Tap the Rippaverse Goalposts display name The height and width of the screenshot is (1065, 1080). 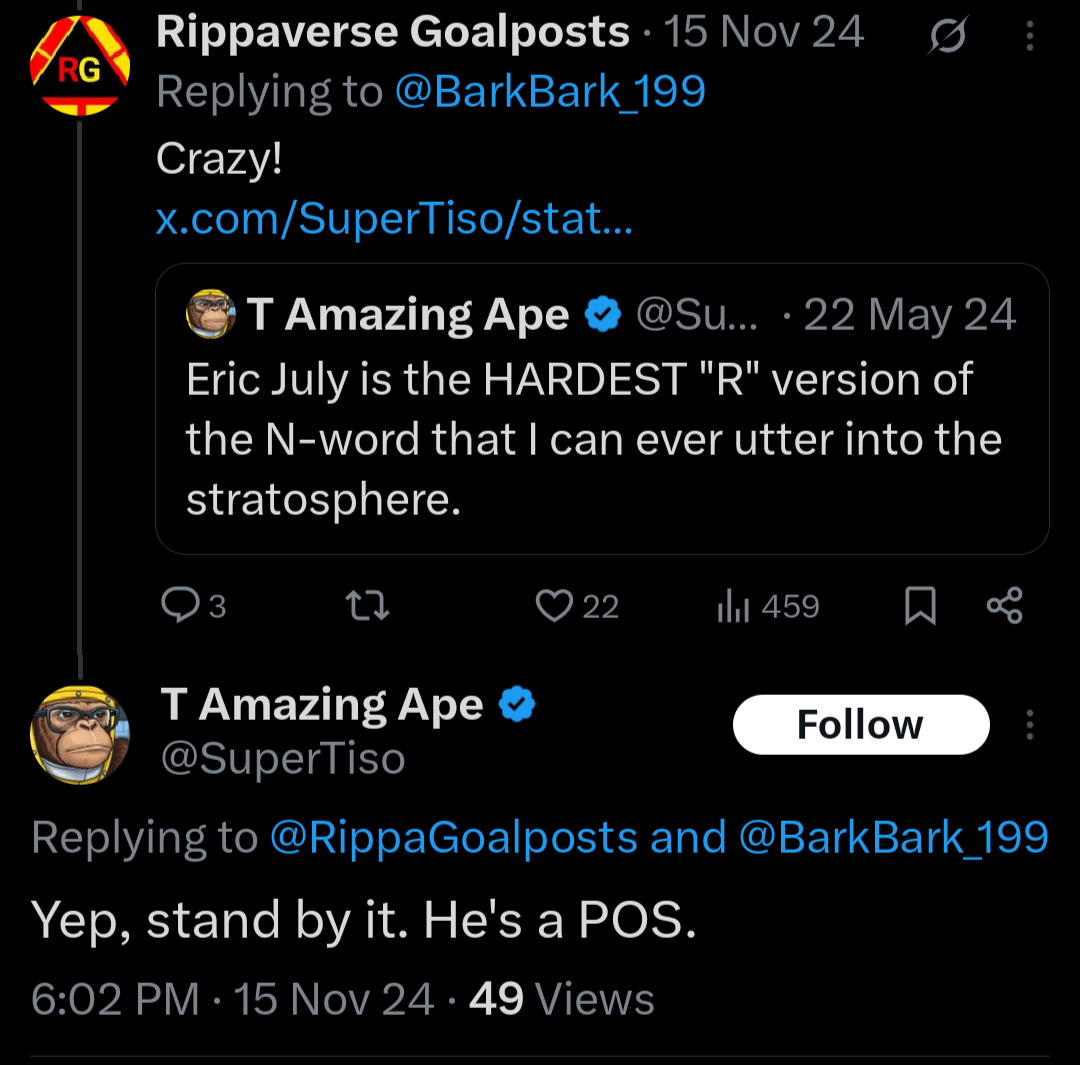[393, 32]
